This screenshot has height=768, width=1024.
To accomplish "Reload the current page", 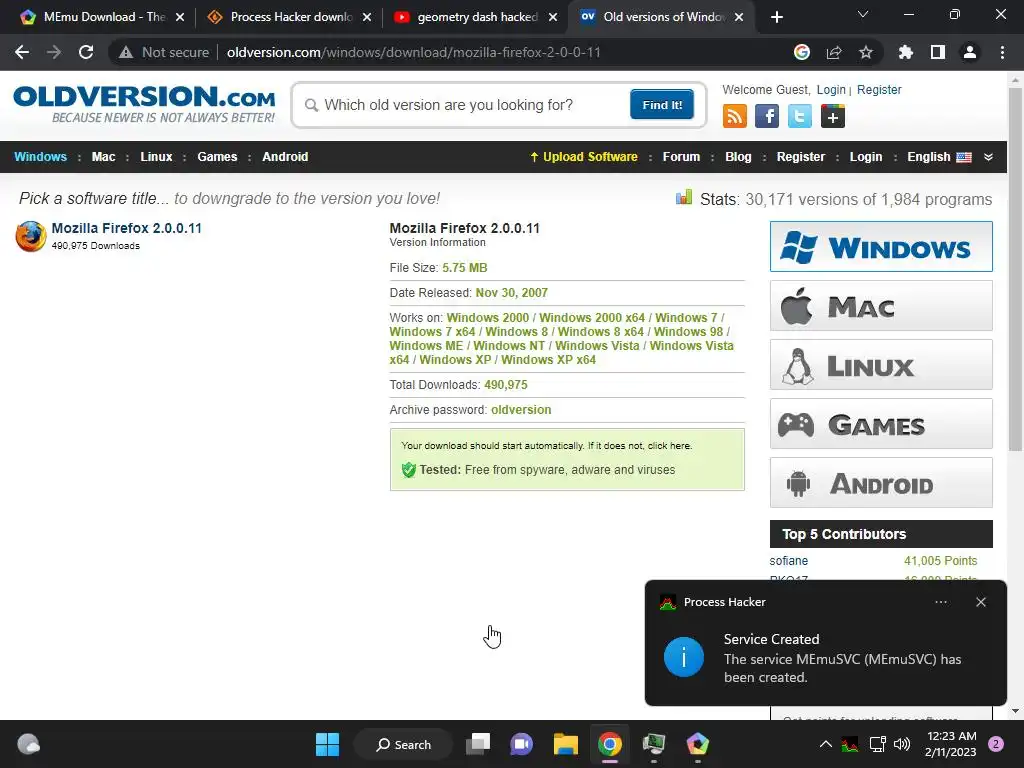I will [x=86, y=52].
